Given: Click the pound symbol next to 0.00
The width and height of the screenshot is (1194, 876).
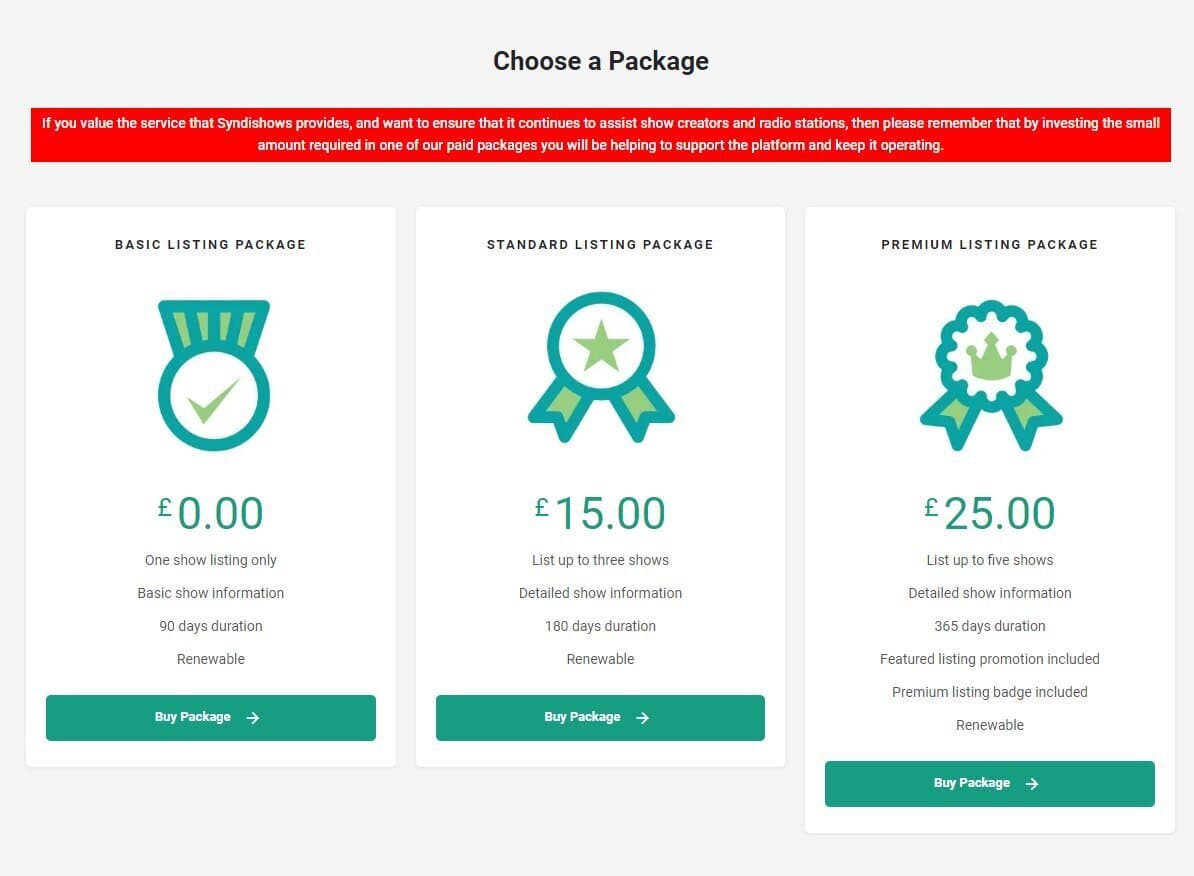Looking at the screenshot, I should tap(164, 507).
